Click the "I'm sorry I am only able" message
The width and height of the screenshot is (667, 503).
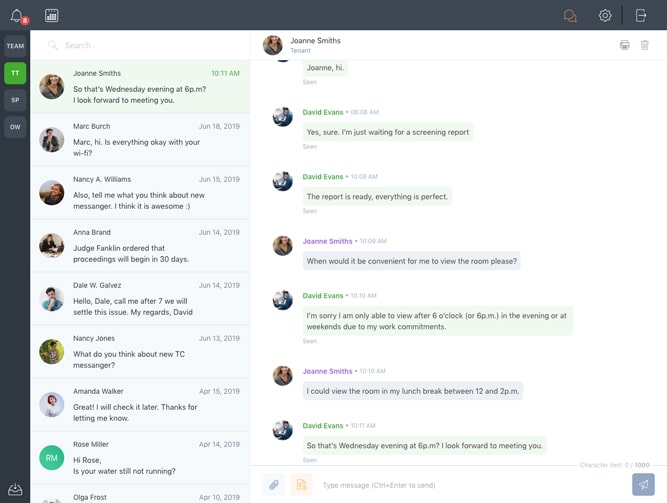tap(437, 321)
